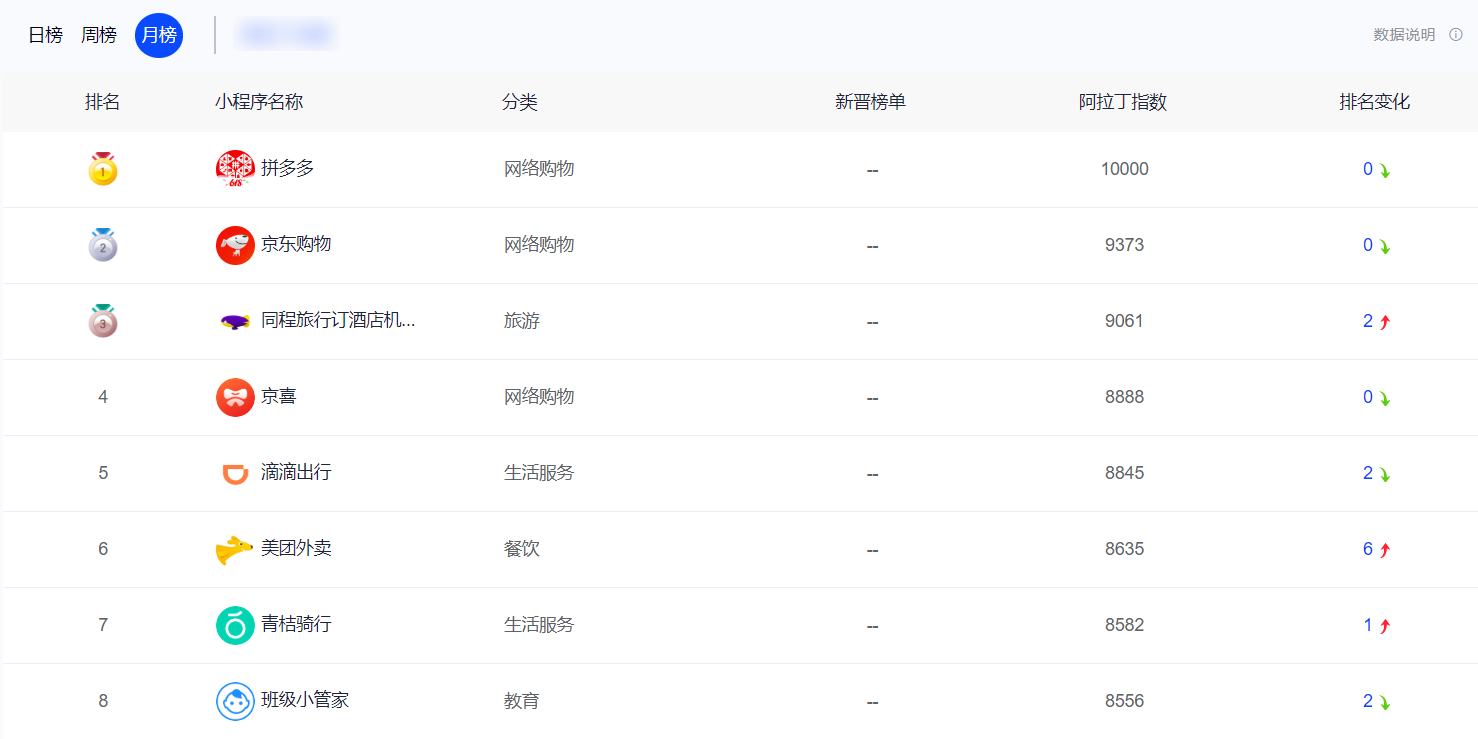Click rank number 8 in 班级小管家 row

click(x=103, y=701)
